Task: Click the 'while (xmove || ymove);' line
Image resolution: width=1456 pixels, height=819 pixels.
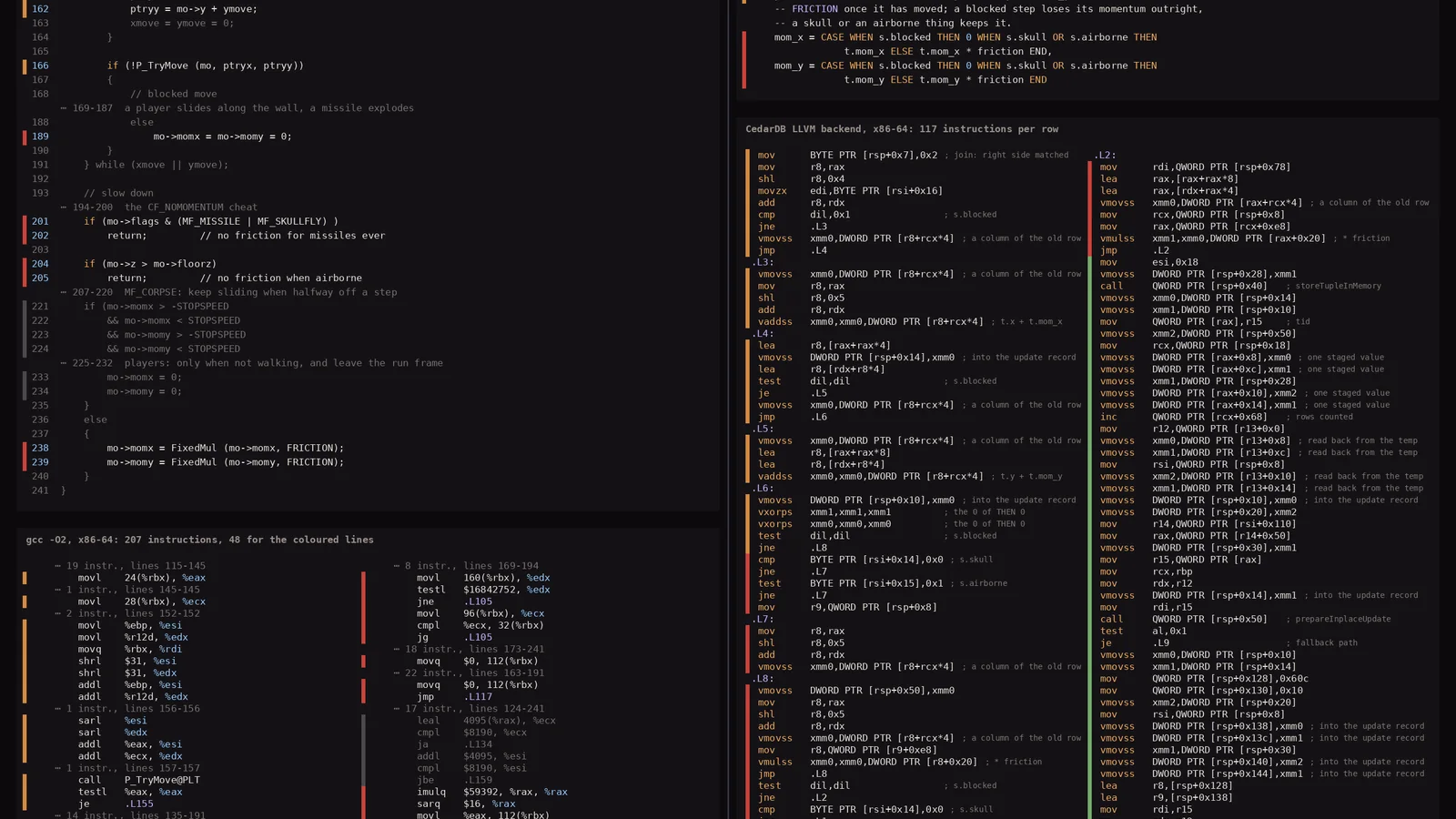Action: (157, 165)
